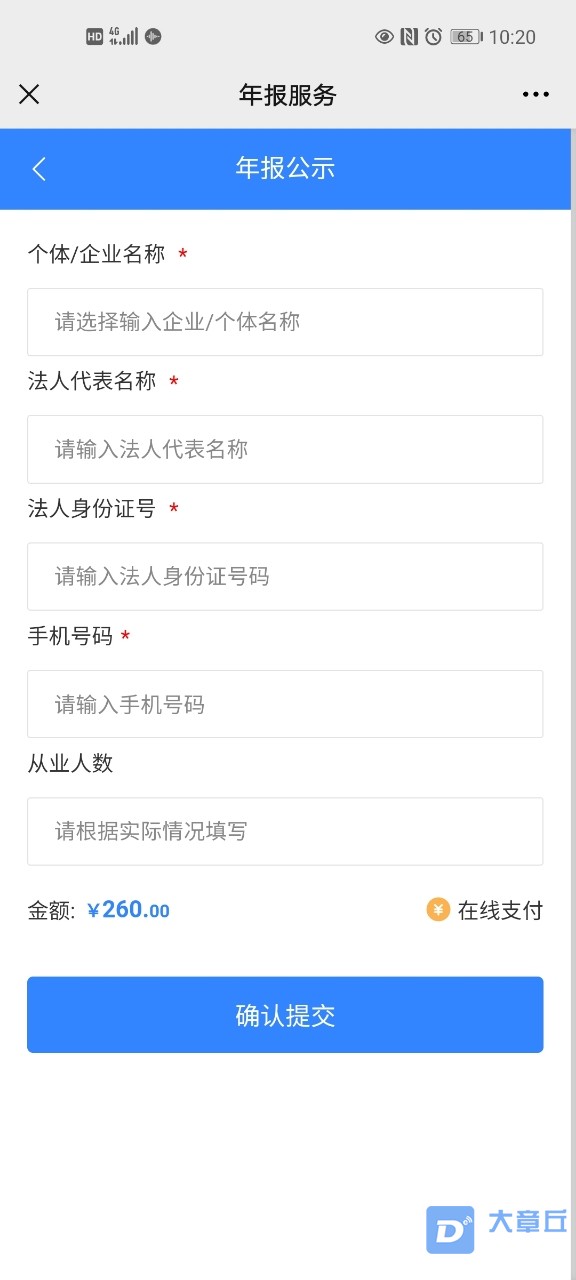This screenshot has height=1280, width=576.
Task: Select the 个体/企业名称 selection field
Action: tap(285, 322)
